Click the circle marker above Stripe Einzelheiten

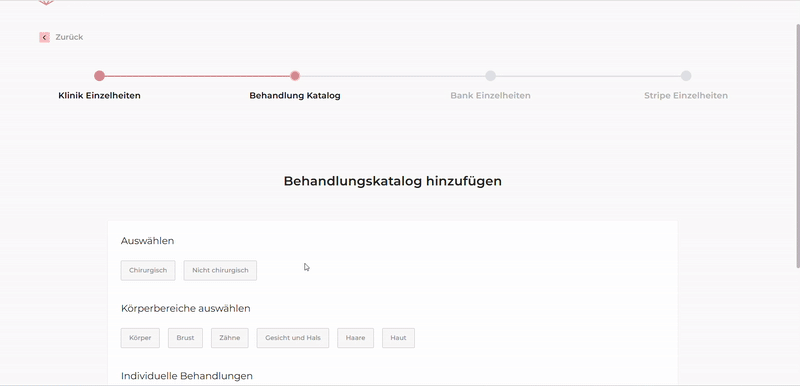(686, 76)
